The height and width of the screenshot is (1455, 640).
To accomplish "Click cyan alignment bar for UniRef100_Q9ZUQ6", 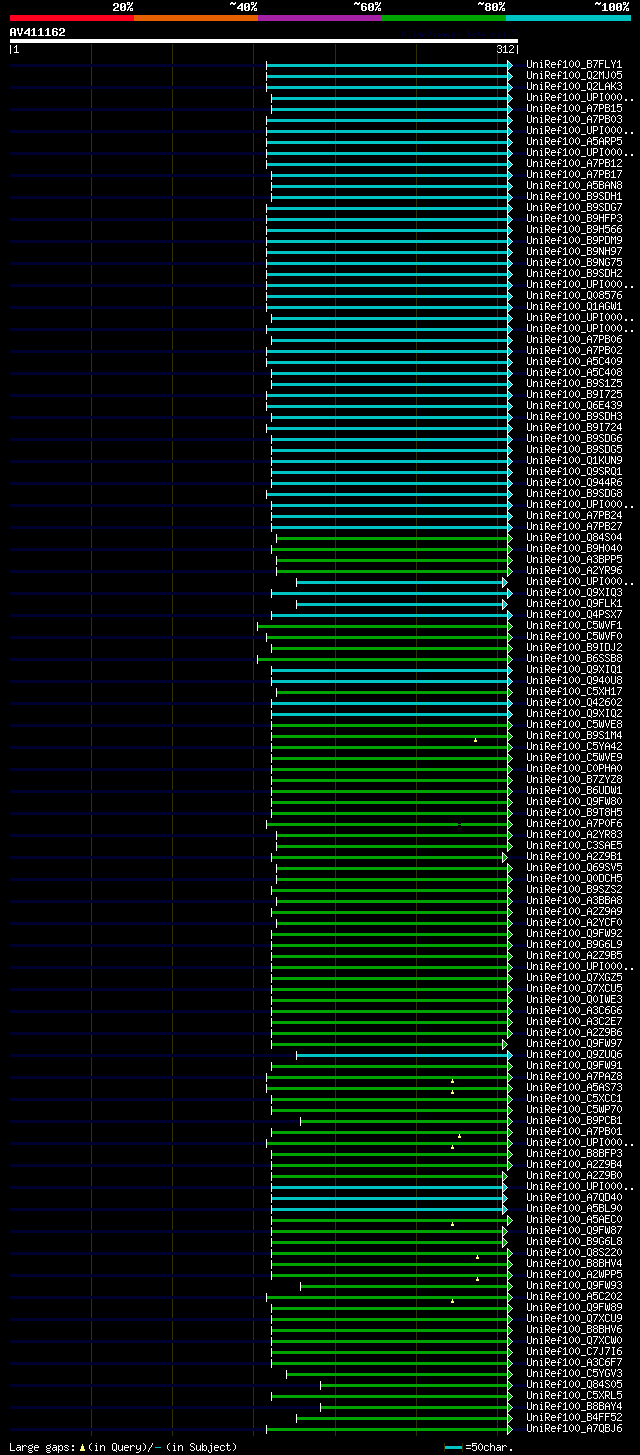I will click(x=404, y=1055).
